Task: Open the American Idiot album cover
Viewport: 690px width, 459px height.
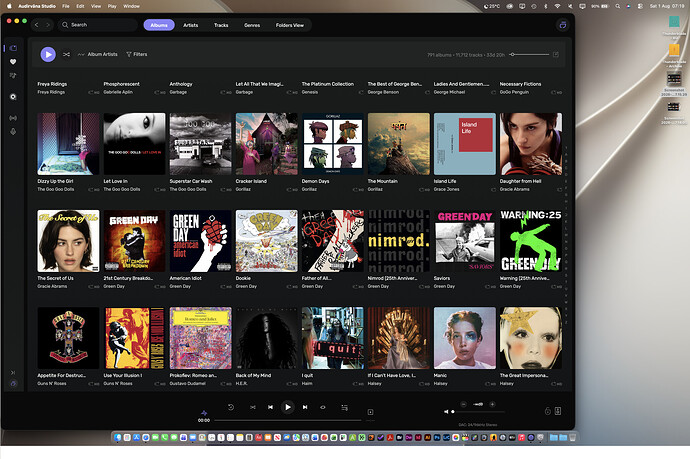Action: coord(201,241)
